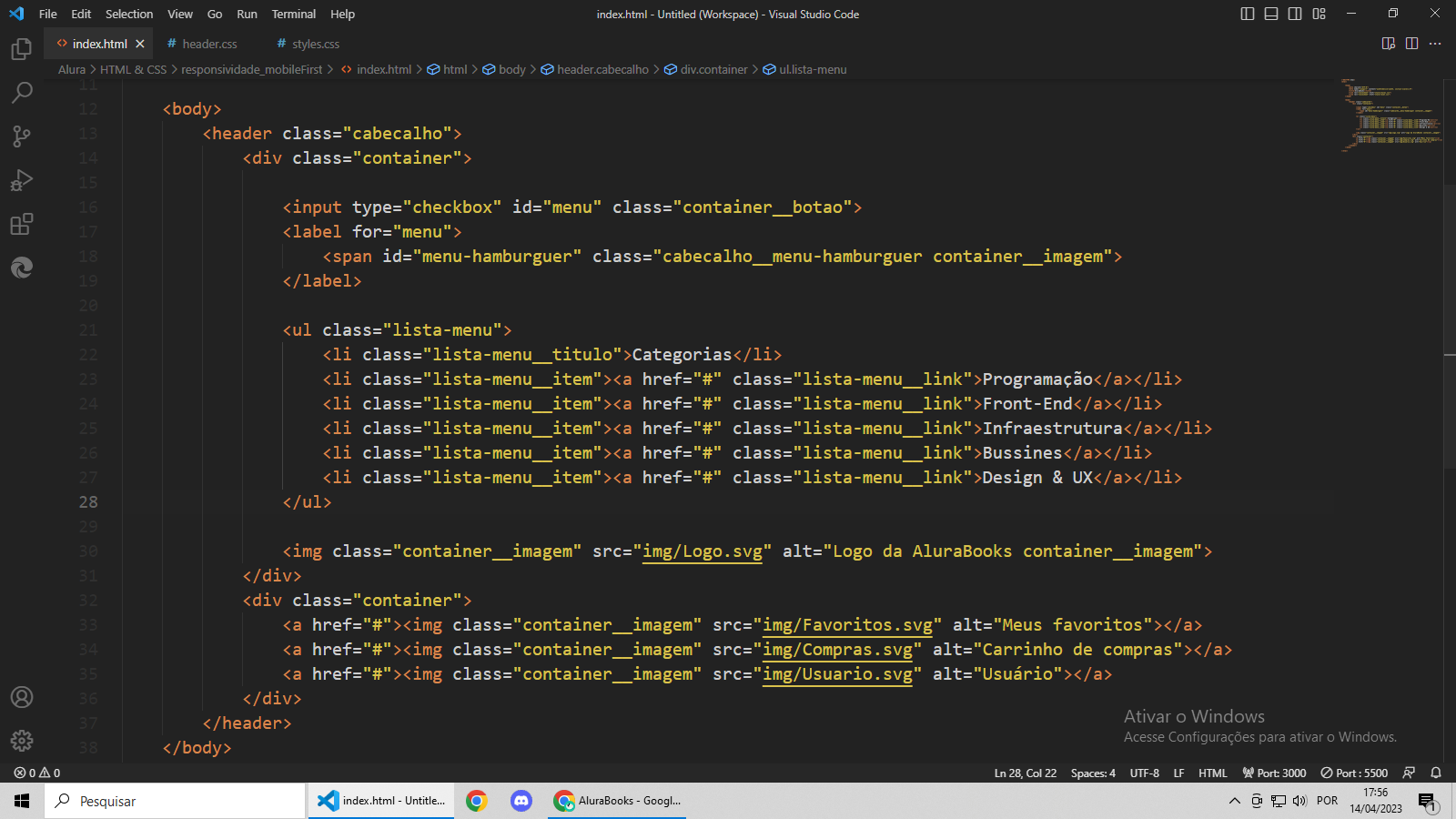Open the View menu
This screenshot has width=1456, height=819.
click(x=180, y=14)
